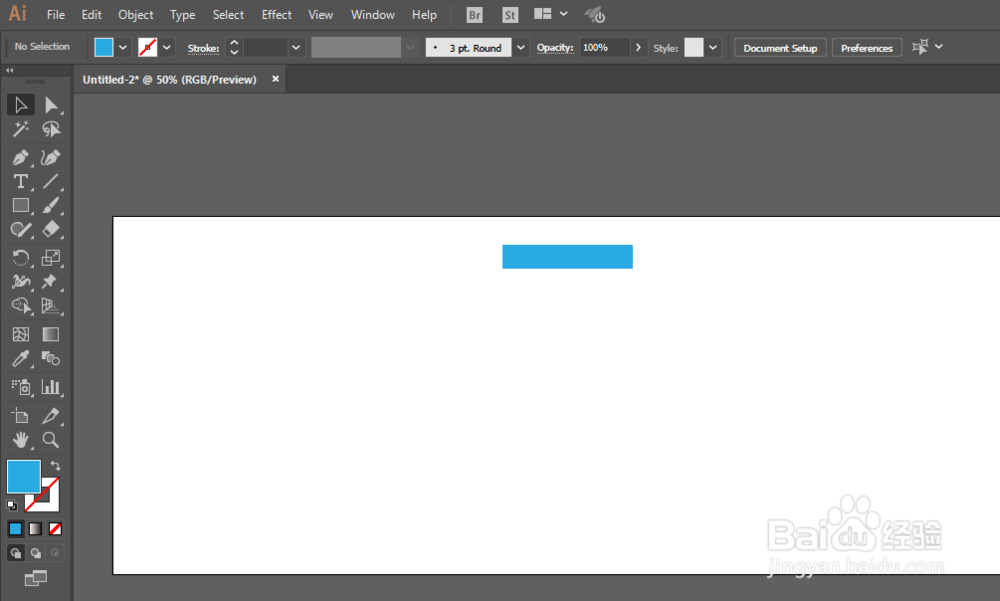This screenshot has width=1000, height=601.
Task: Select the Line Segment tool
Action: (51, 181)
